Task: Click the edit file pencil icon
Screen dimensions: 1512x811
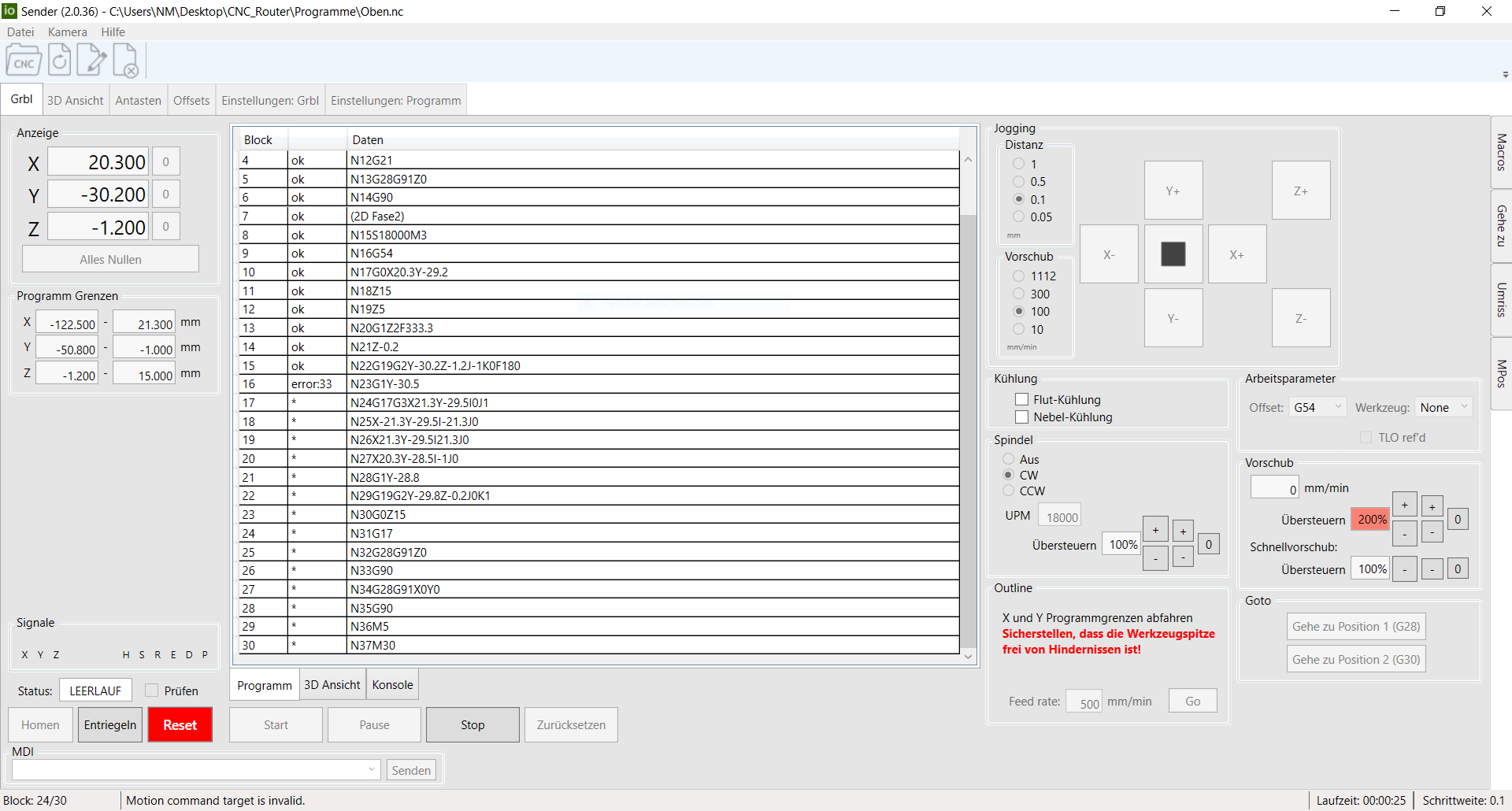Action: (92, 61)
